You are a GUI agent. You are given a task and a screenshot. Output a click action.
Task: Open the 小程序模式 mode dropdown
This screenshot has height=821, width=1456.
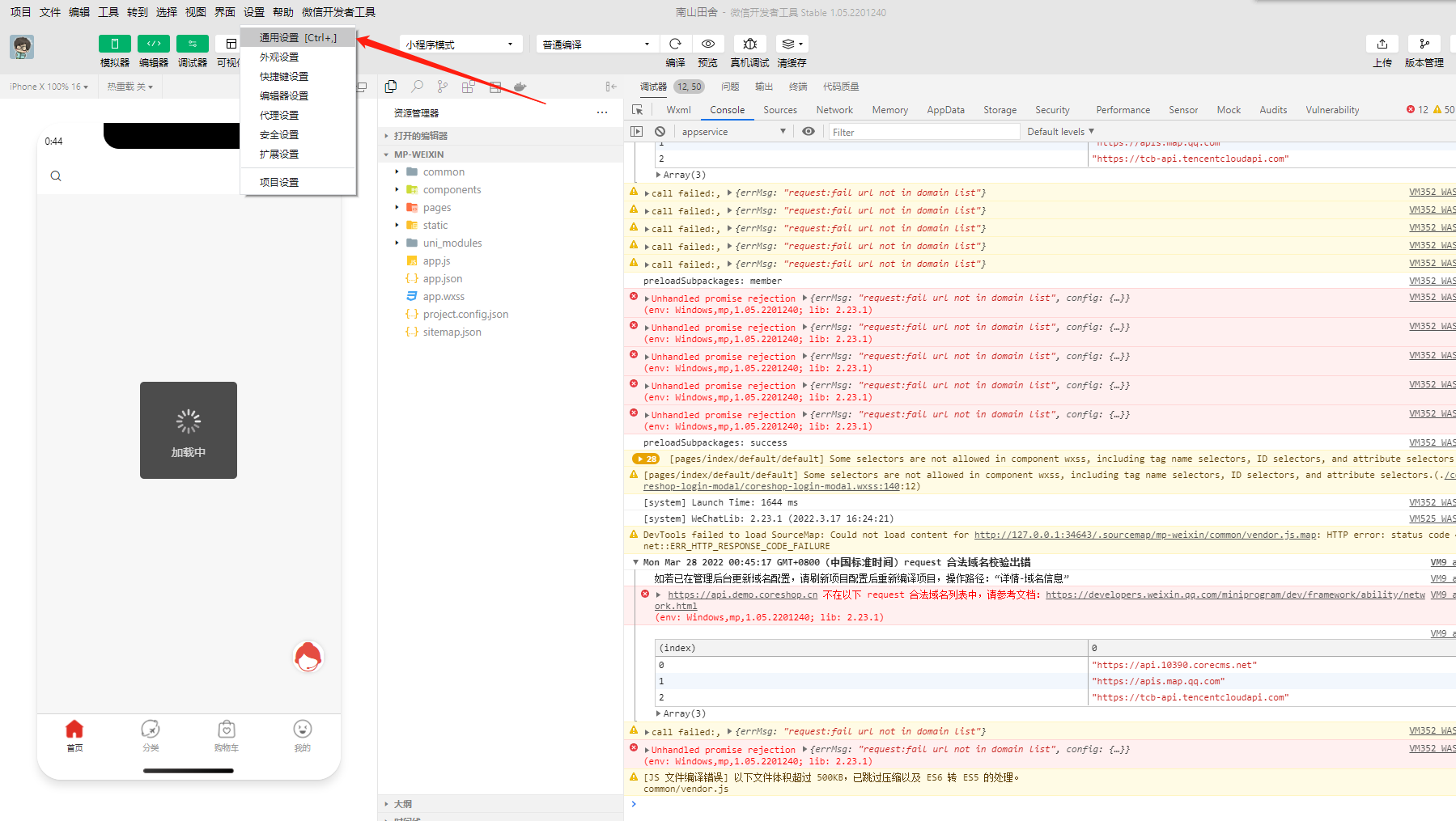pos(460,44)
